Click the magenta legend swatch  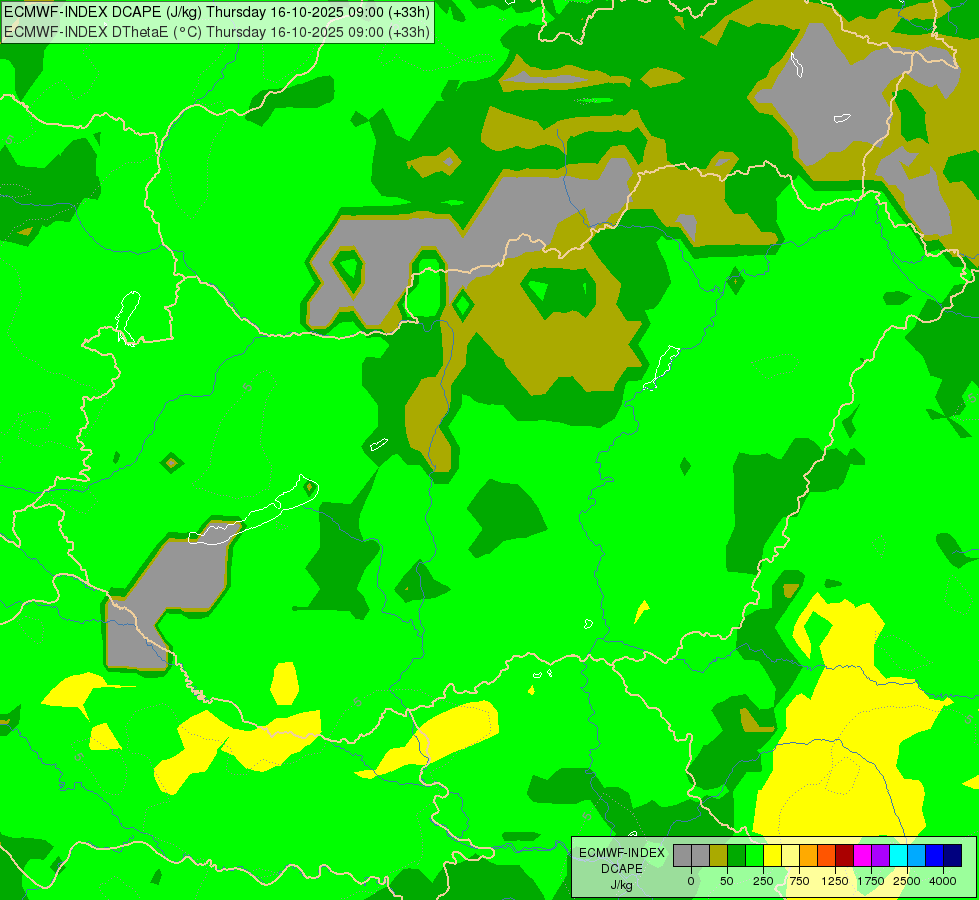coord(862,856)
